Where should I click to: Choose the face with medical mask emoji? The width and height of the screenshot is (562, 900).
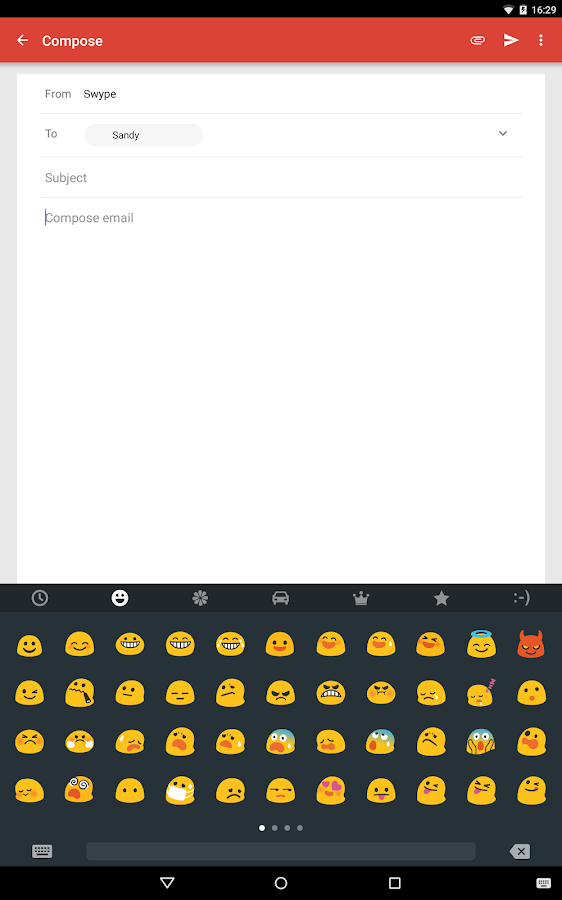click(180, 790)
